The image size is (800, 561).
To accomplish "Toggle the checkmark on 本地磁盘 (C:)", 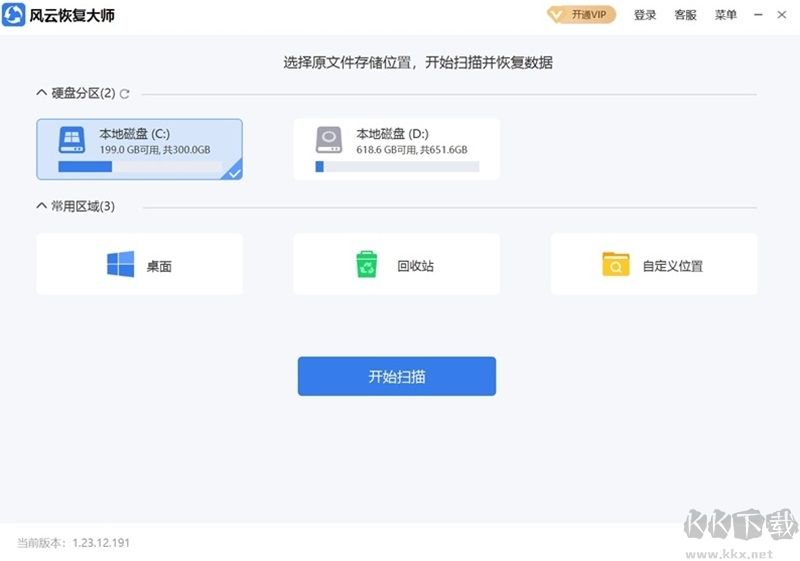I will pyautogui.click(x=234, y=172).
